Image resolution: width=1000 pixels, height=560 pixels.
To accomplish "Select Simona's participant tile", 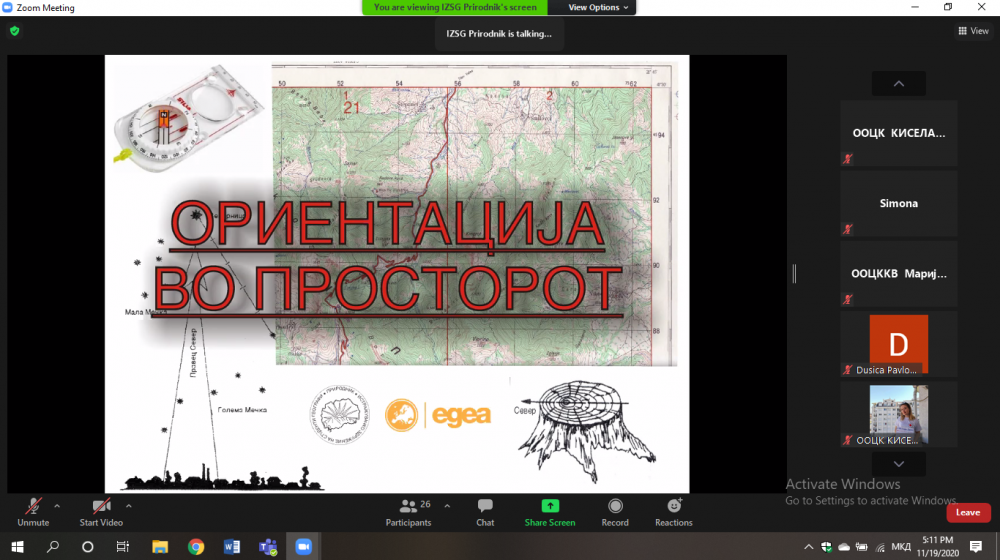I will pos(898,203).
